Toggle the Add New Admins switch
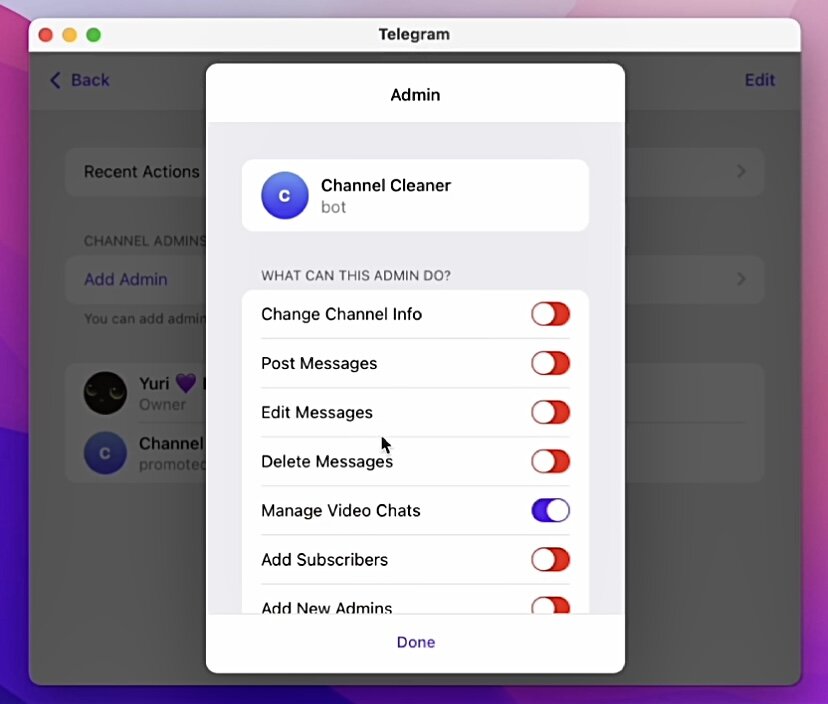This screenshot has width=828, height=704. (x=550, y=605)
